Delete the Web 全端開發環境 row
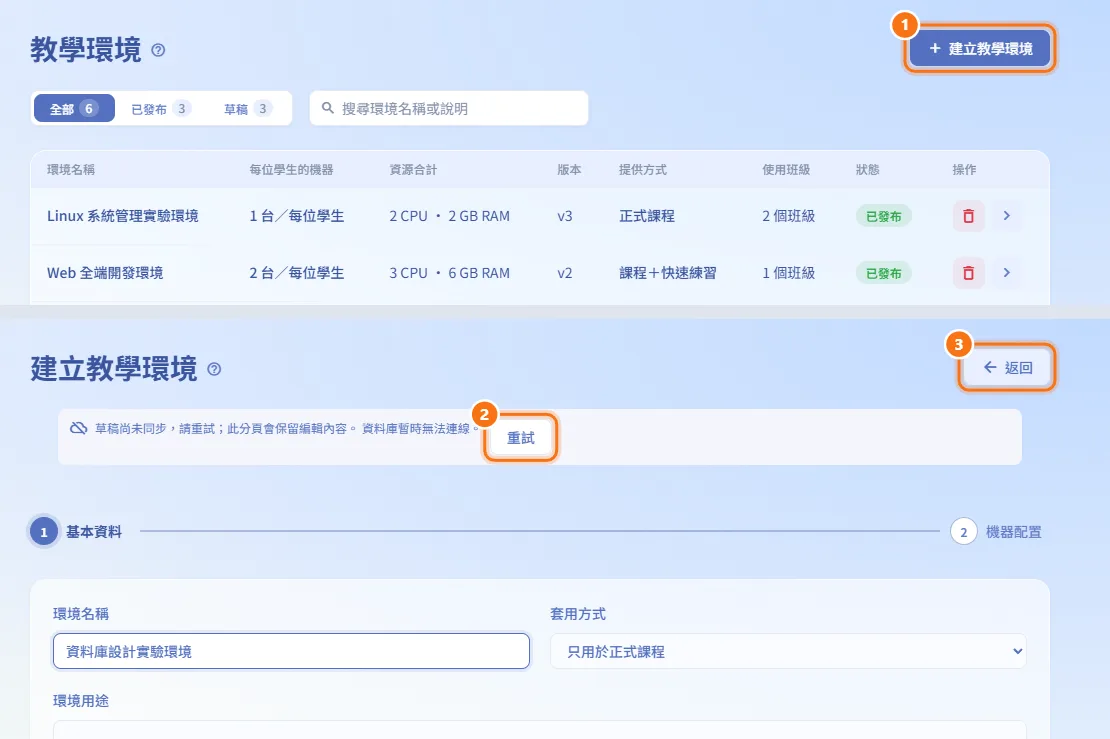 pos(968,273)
